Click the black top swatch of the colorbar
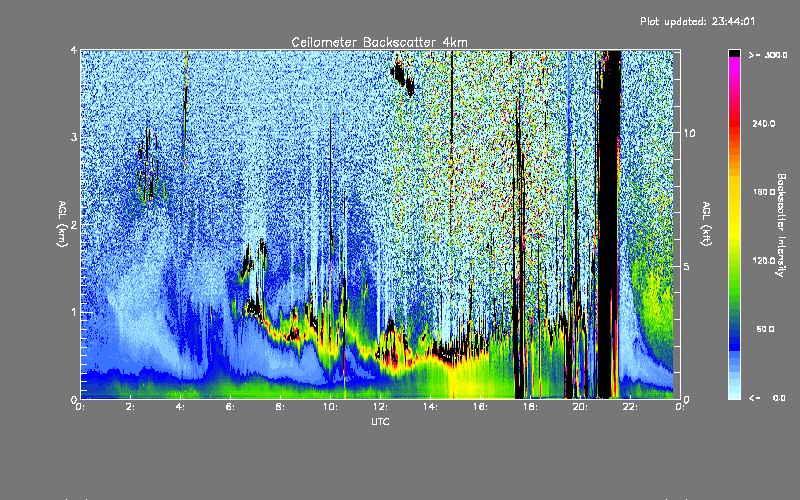The height and width of the screenshot is (500, 800). pyautogui.click(x=734, y=53)
